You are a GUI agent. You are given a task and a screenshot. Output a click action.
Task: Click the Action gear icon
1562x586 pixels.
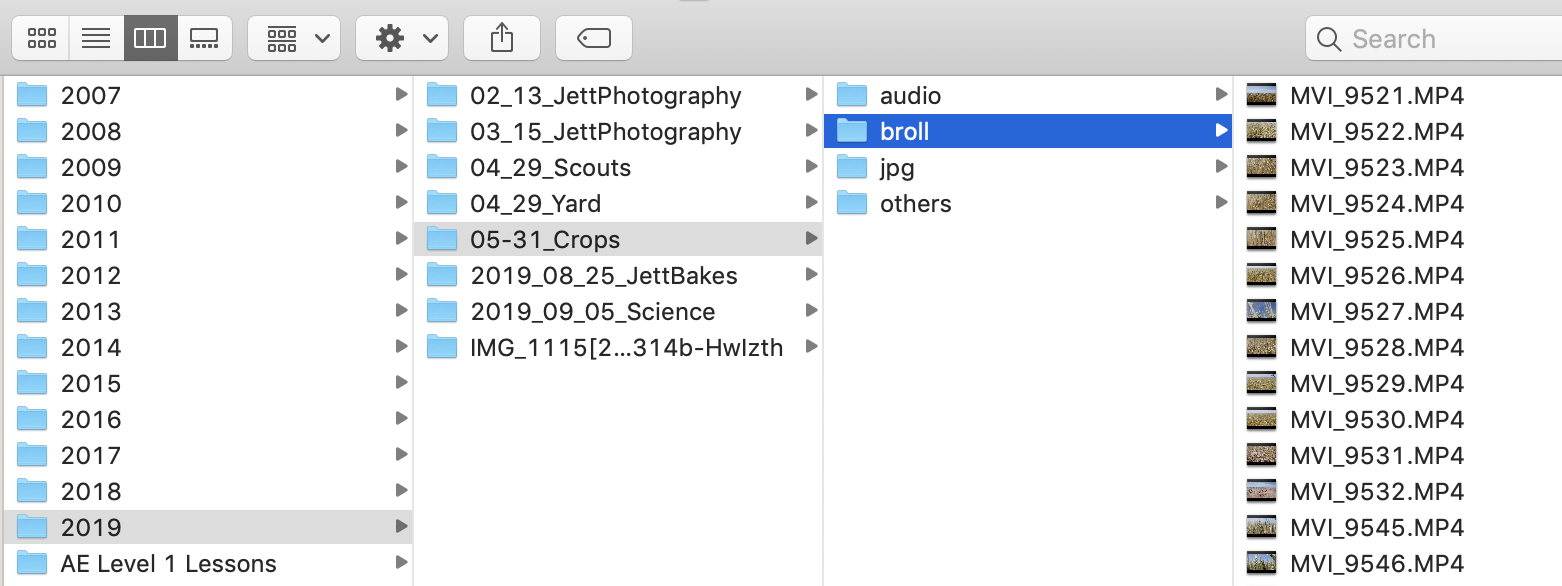pos(390,37)
